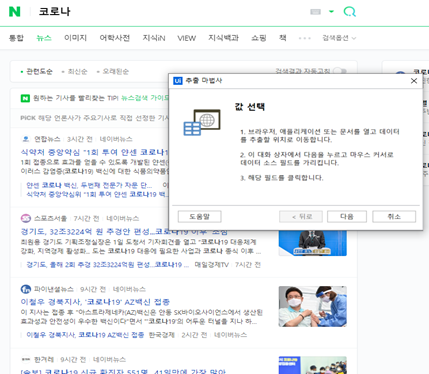Select the 뉴스 tab
This screenshot has height=374, width=429.
[x=44, y=38]
